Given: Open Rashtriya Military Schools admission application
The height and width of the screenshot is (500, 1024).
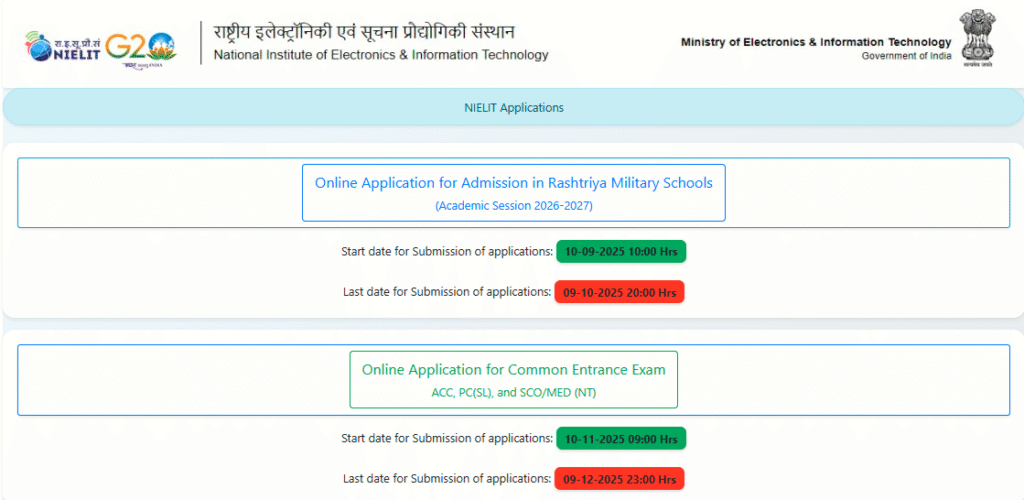Looking at the screenshot, I should tap(513, 183).
